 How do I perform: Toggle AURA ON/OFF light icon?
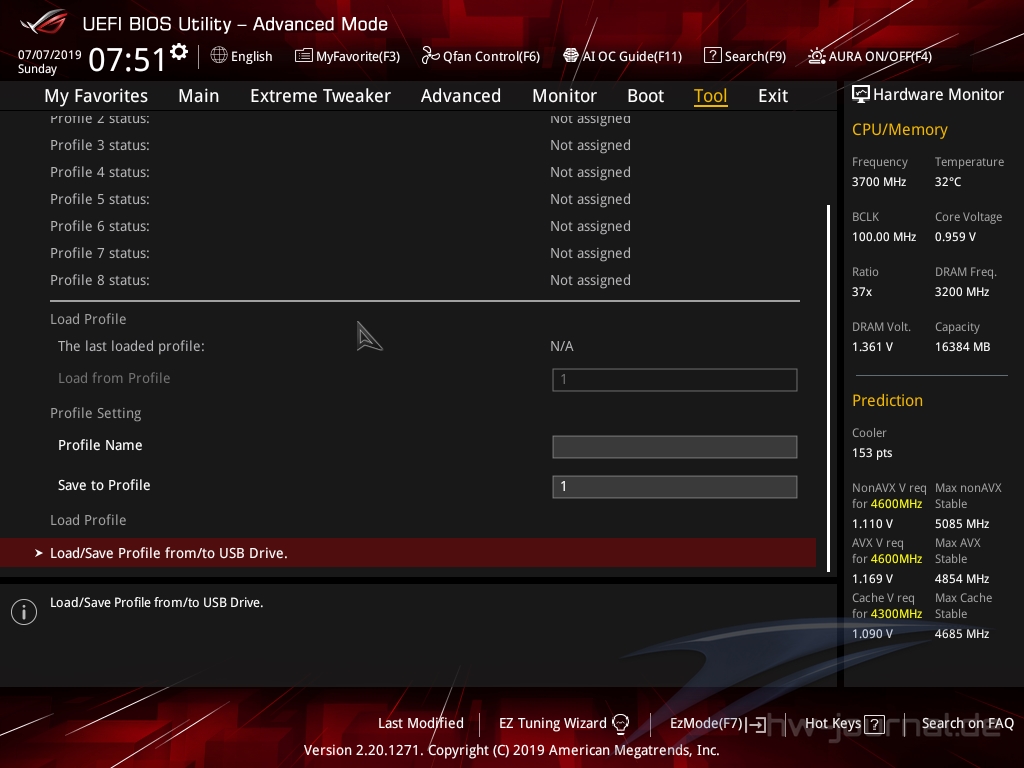pos(816,56)
